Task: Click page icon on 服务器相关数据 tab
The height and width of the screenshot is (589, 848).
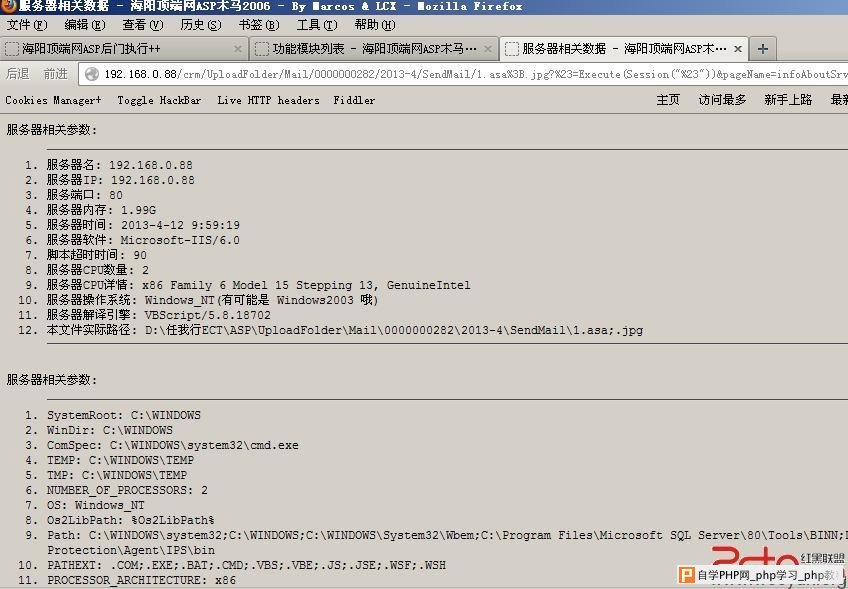Action: (x=512, y=49)
